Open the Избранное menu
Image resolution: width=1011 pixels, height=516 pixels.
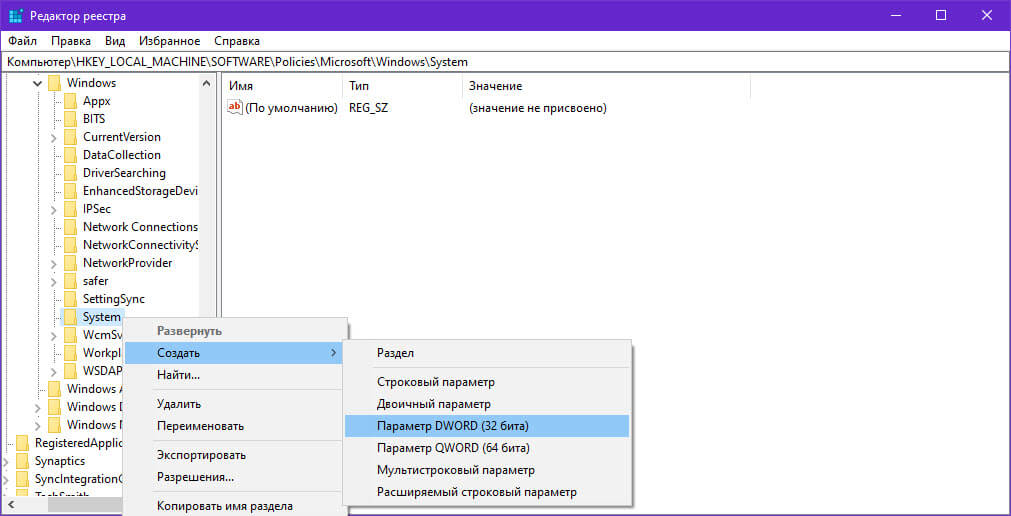pyautogui.click(x=170, y=41)
